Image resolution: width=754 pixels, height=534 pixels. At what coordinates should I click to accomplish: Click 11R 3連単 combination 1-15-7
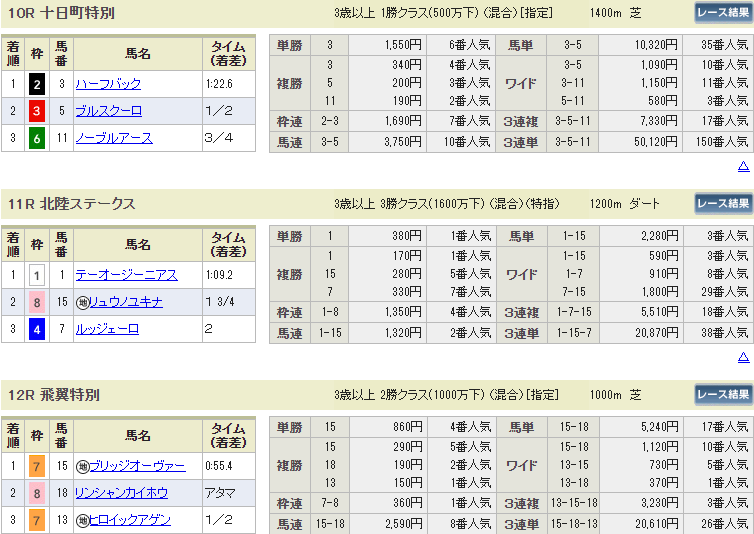[x=575, y=333]
